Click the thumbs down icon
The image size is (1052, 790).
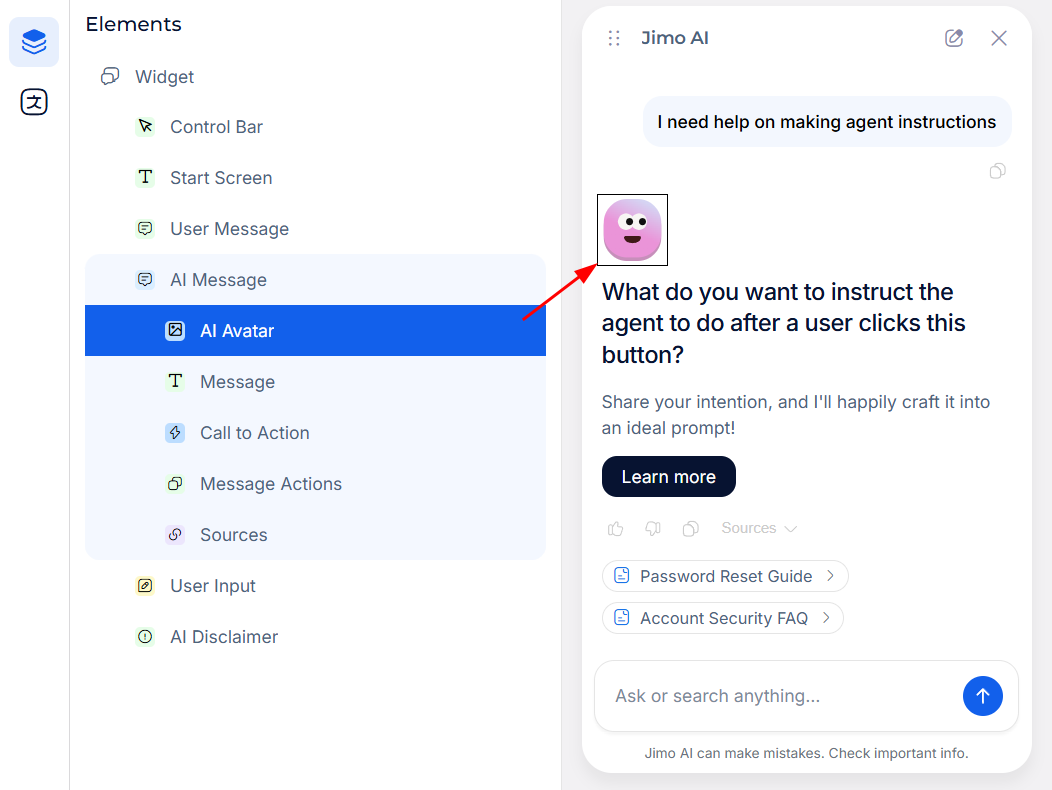pos(653,529)
